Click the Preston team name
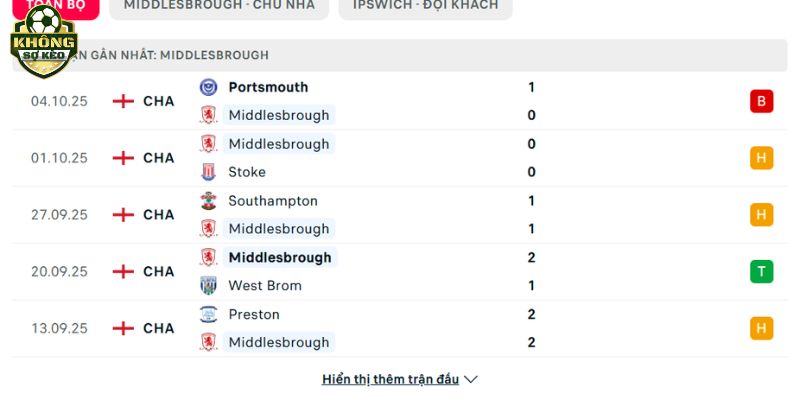The width and height of the screenshot is (800, 400). (x=254, y=314)
